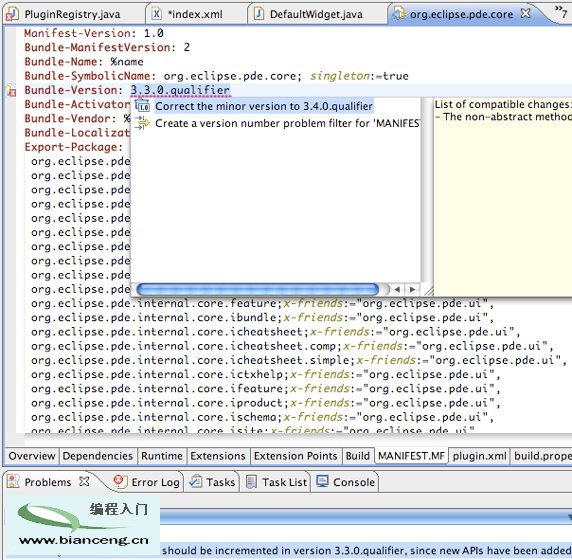Click the DefaultWidget.java file icon

click(259, 14)
